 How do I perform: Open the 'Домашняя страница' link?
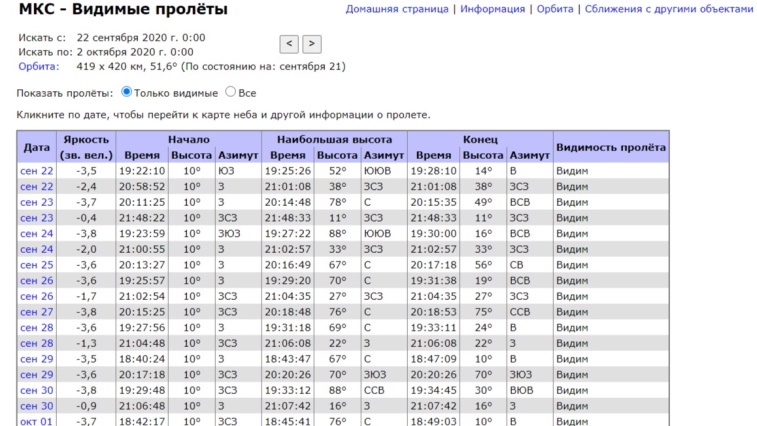[x=397, y=9]
